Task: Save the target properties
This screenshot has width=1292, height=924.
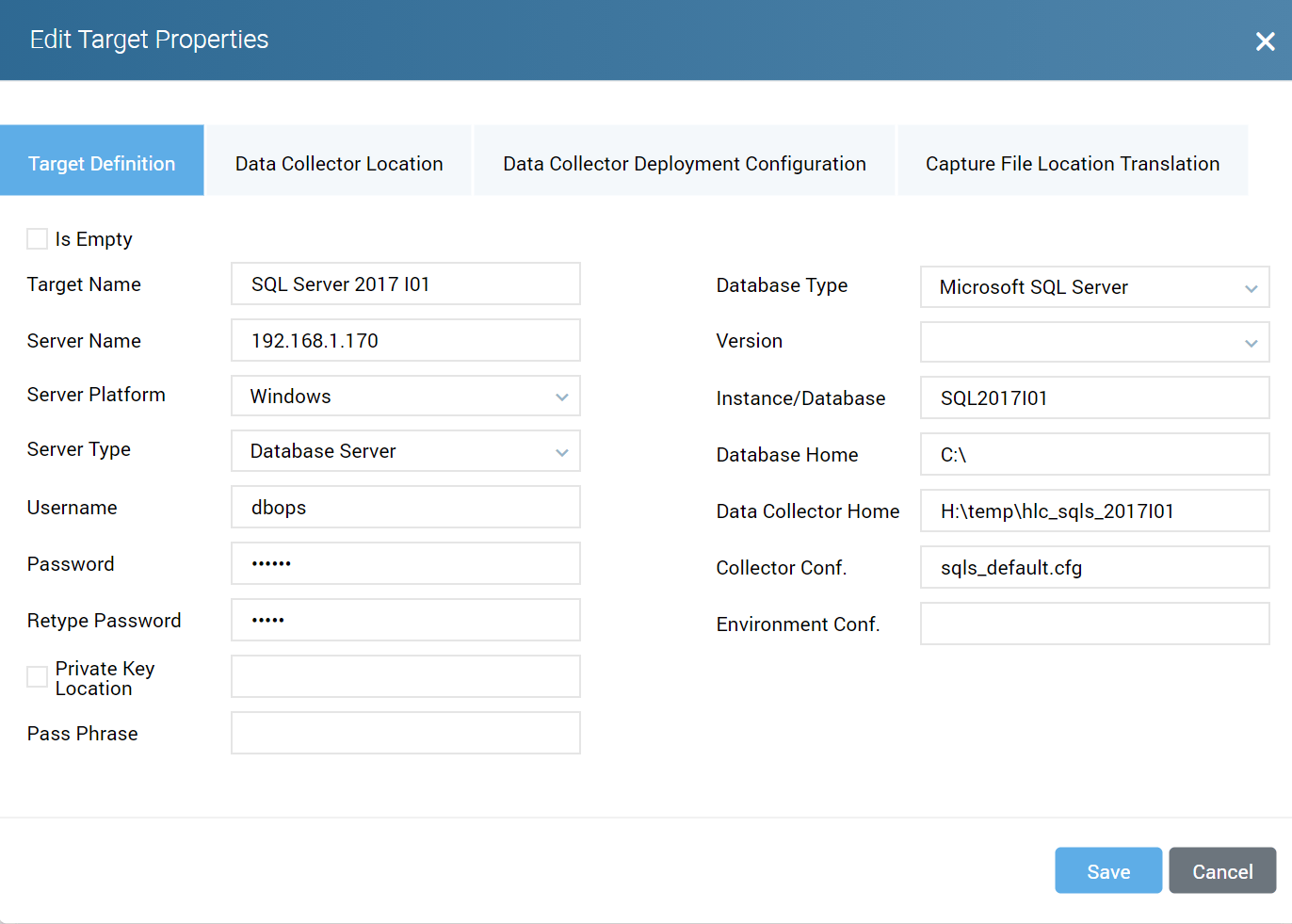Action: point(1108,870)
